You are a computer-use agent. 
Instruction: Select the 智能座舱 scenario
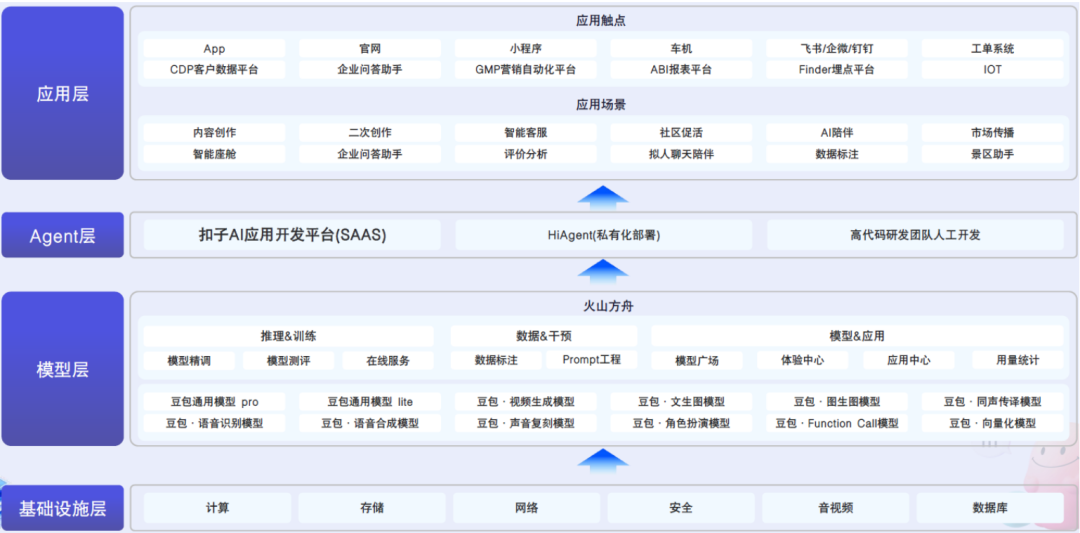(x=214, y=154)
